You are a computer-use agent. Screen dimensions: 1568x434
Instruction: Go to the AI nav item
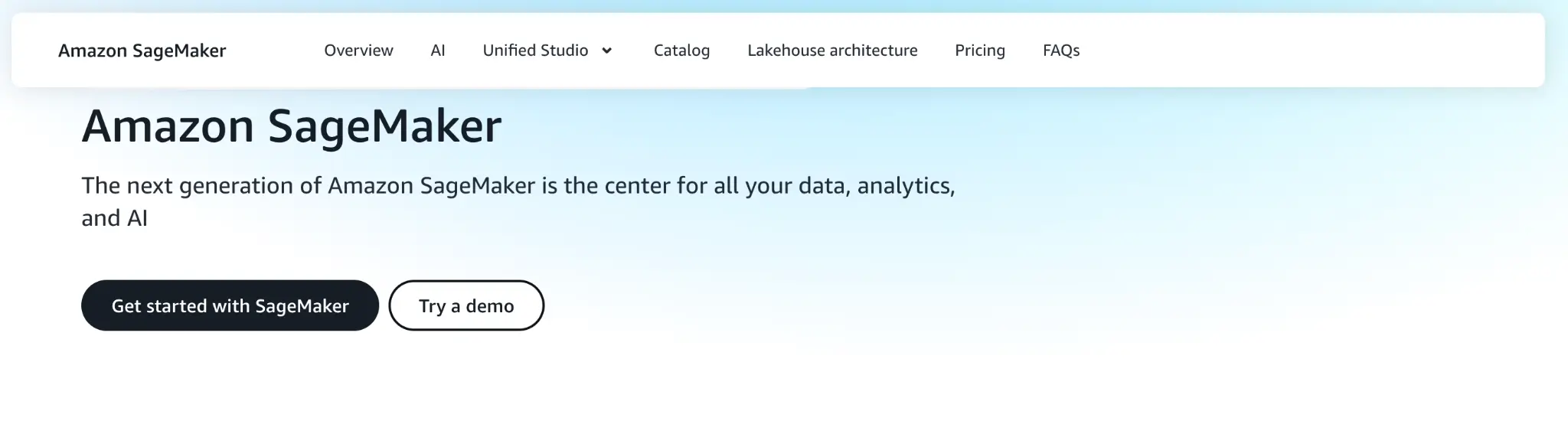pos(438,51)
